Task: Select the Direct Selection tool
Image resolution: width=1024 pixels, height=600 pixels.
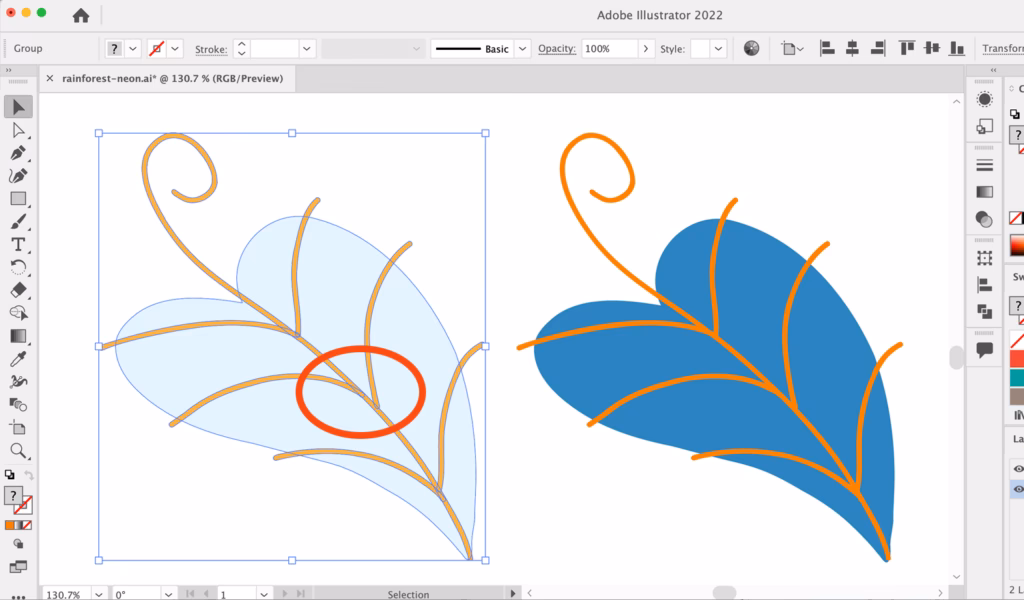Action: coord(16,131)
